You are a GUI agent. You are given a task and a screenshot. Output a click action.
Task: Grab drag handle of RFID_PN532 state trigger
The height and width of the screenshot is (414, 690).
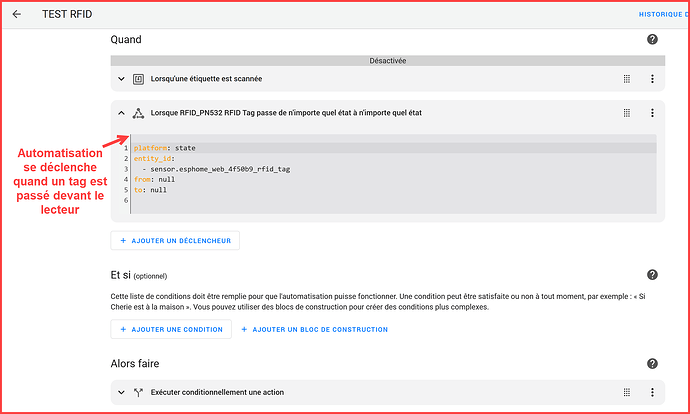627,113
